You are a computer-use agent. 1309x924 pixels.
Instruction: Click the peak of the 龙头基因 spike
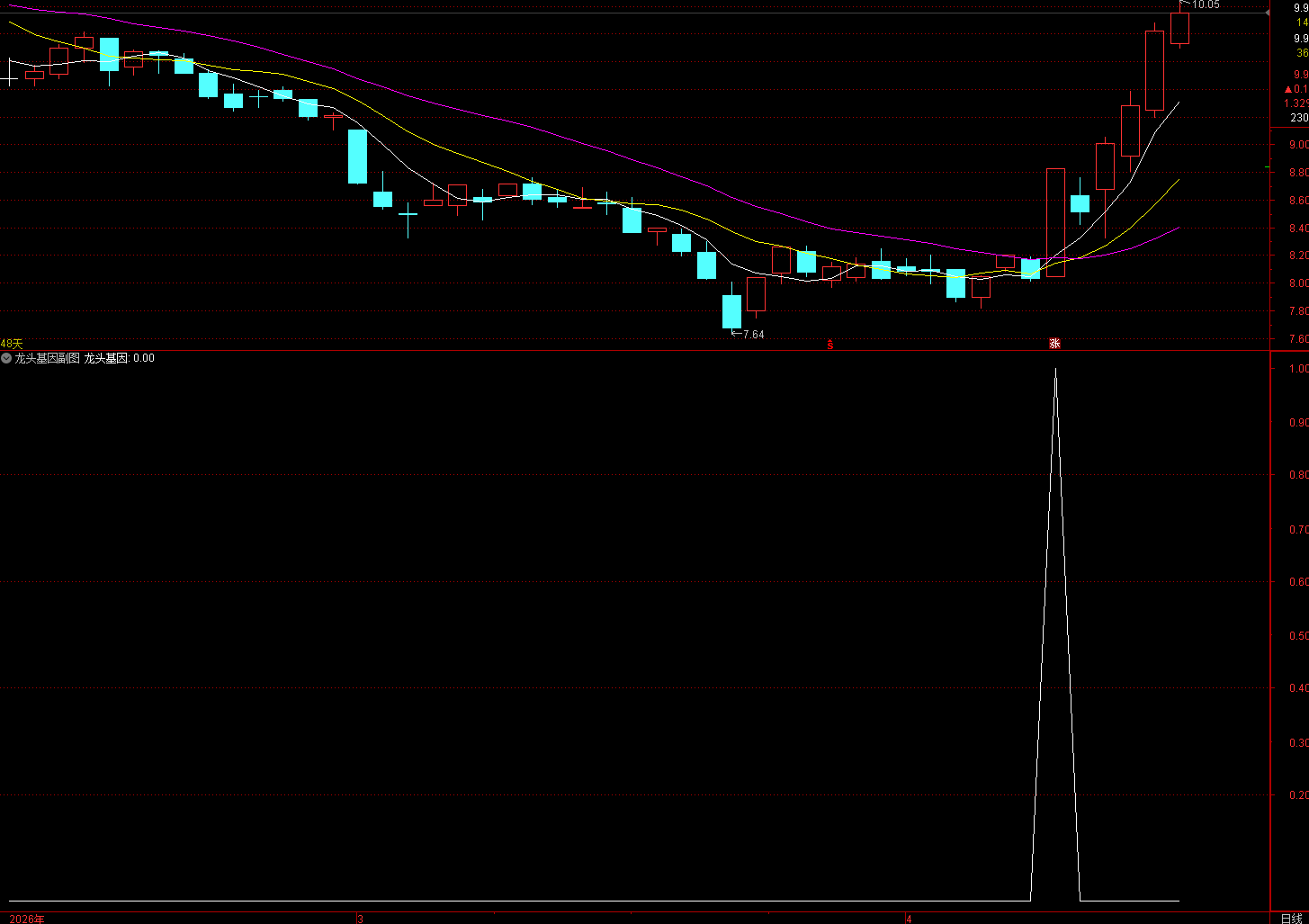tap(1054, 370)
